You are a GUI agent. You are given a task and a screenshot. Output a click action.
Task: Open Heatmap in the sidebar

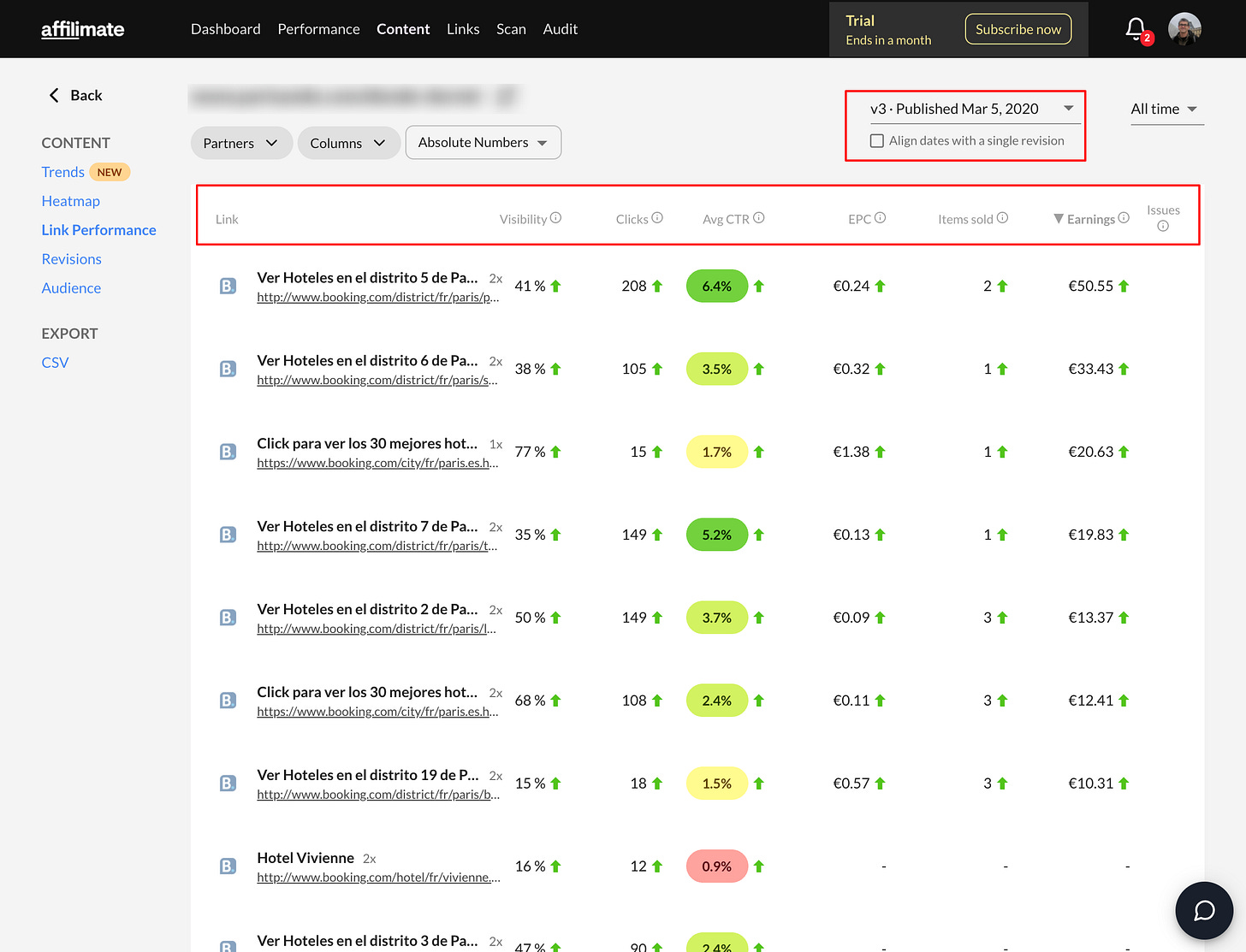click(71, 201)
